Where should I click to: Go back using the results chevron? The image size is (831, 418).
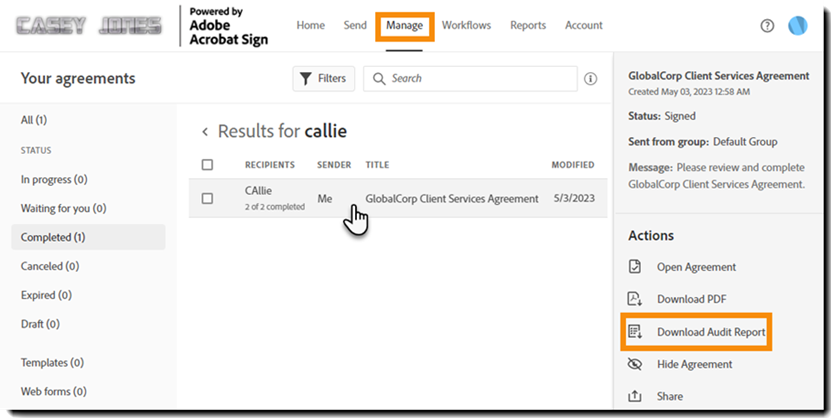pyautogui.click(x=205, y=131)
